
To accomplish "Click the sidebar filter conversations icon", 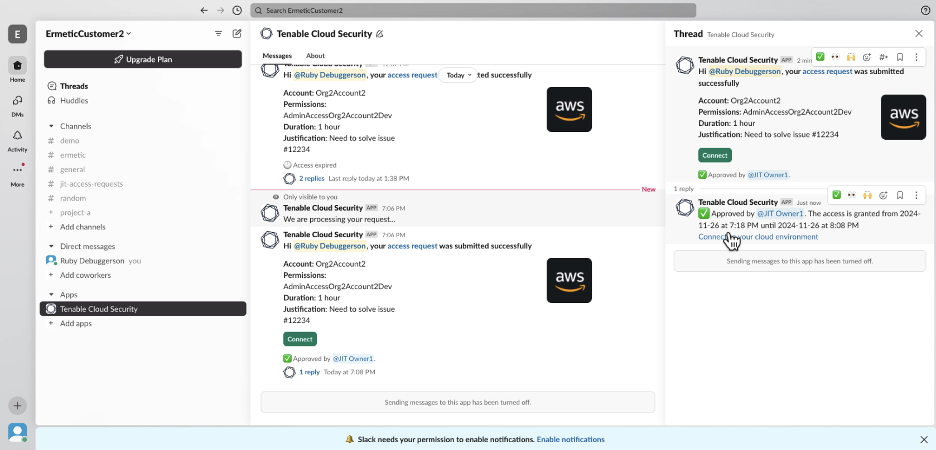I will click(x=218, y=34).
